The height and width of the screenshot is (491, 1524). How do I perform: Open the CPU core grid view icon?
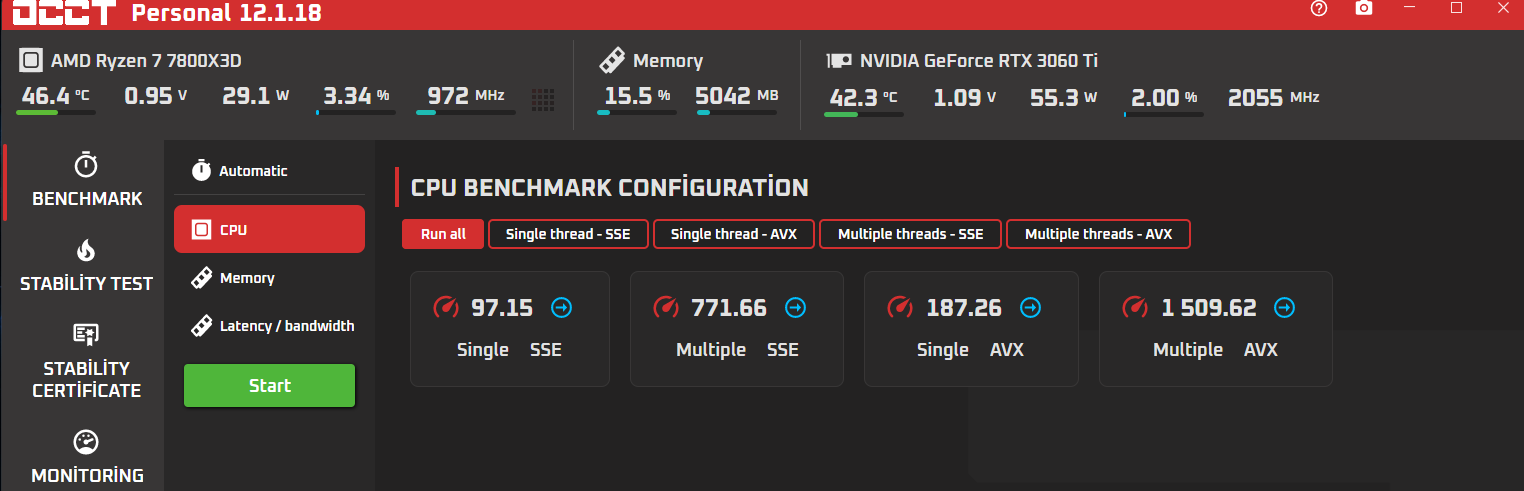point(543,99)
